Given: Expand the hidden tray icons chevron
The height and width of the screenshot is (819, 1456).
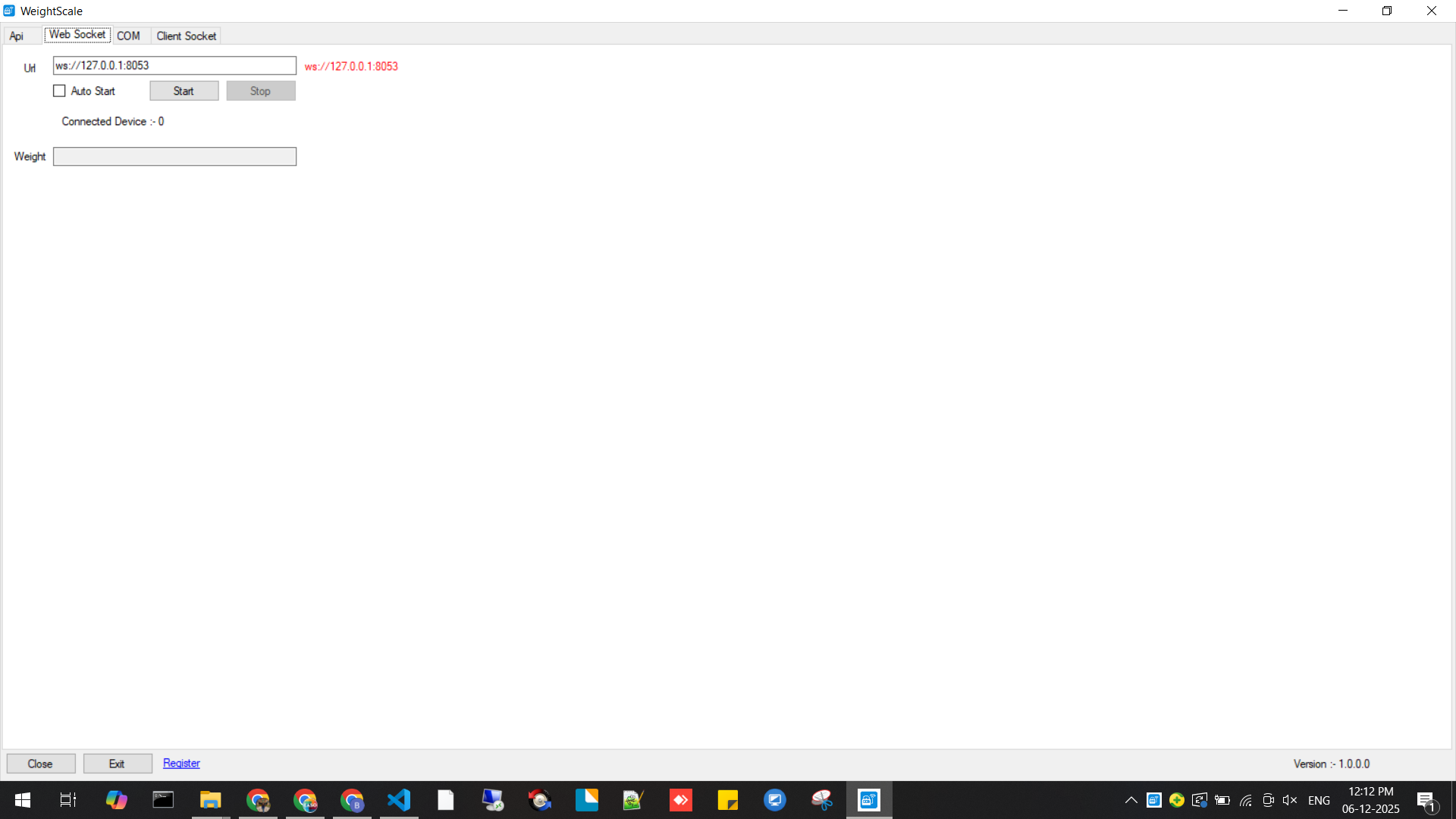Looking at the screenshot, I should [1131, 800].
